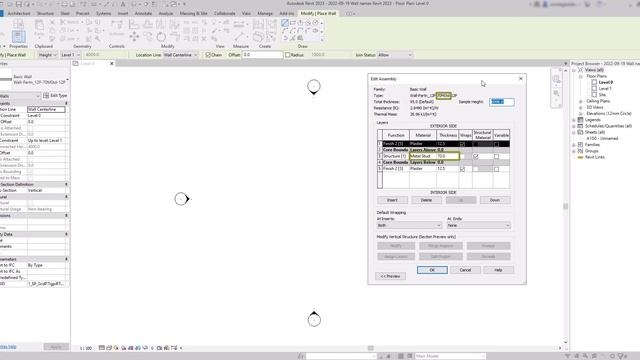The height and width of the screenshot is (360, 640).
Task: Click the Sample Height input field
Action: pyautogui.click(x=502, y=102)
